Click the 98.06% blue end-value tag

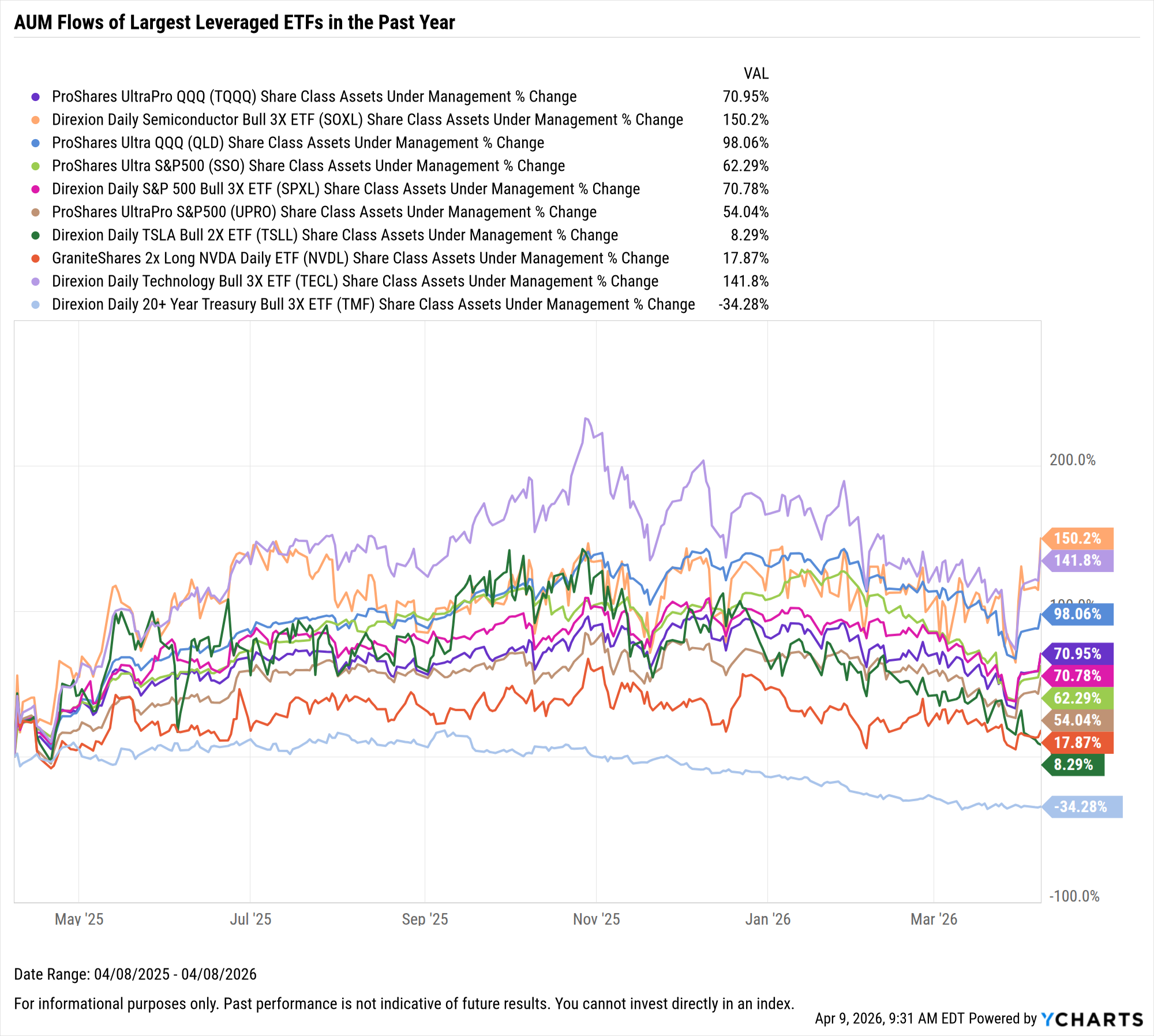click(x=1077, y=614)
